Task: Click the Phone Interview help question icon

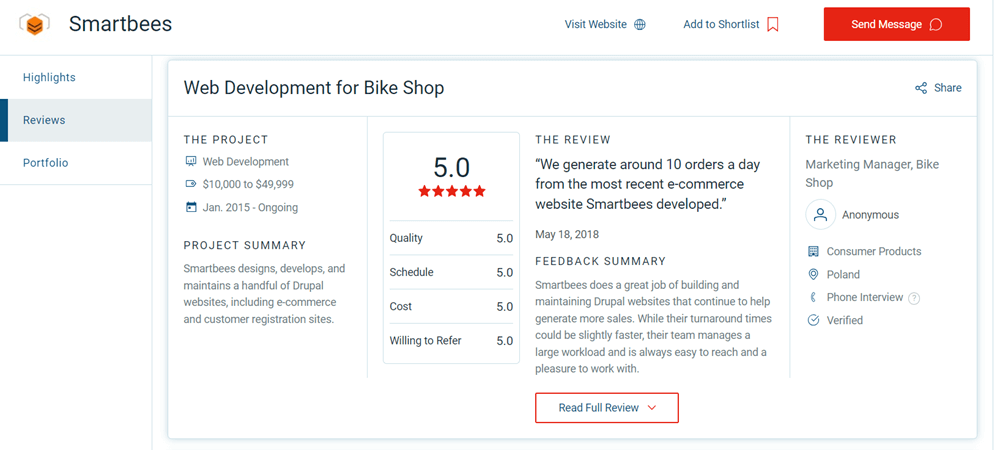Action: (914, 298)
